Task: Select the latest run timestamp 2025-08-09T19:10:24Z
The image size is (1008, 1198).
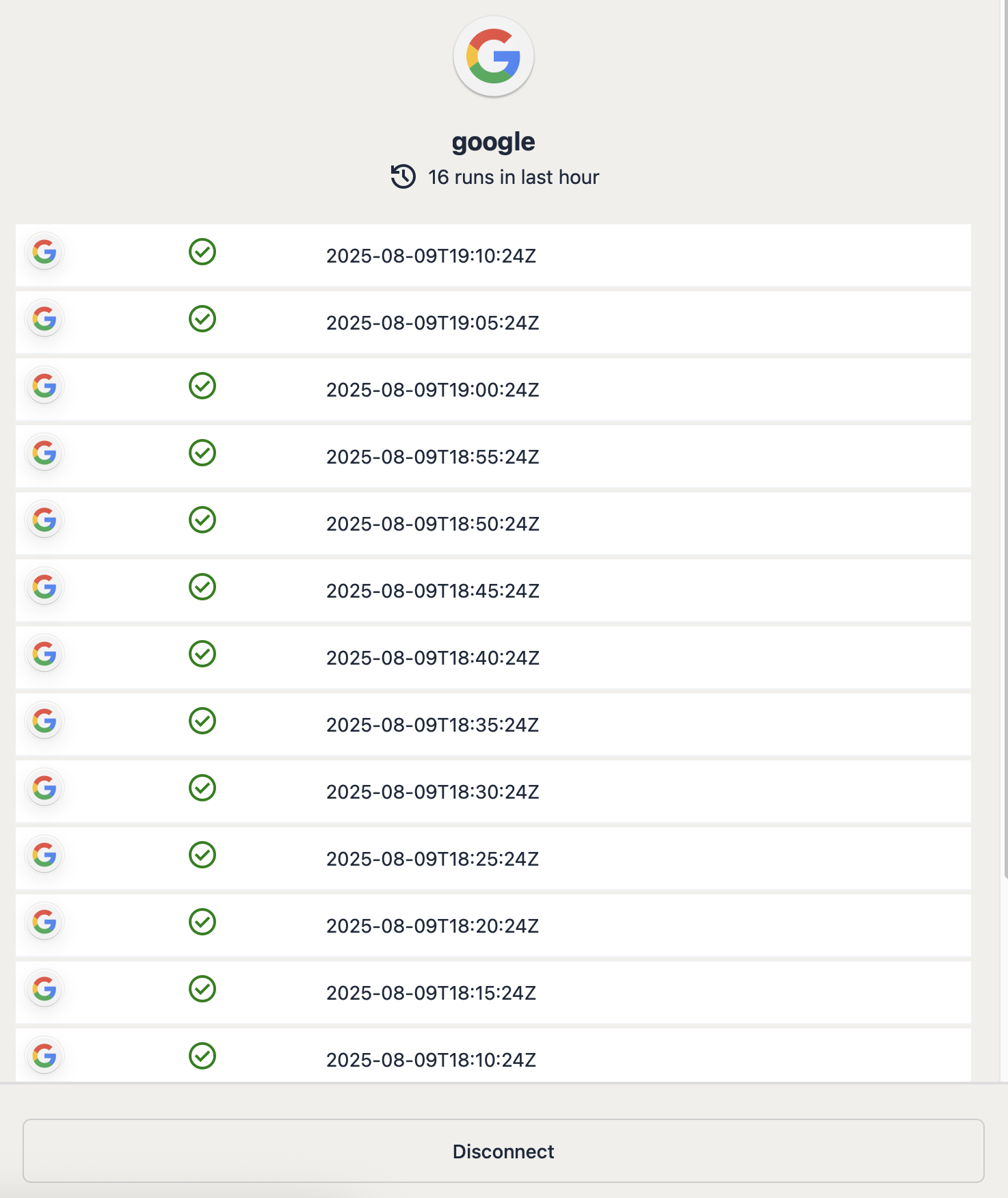Action: (431, 256)
